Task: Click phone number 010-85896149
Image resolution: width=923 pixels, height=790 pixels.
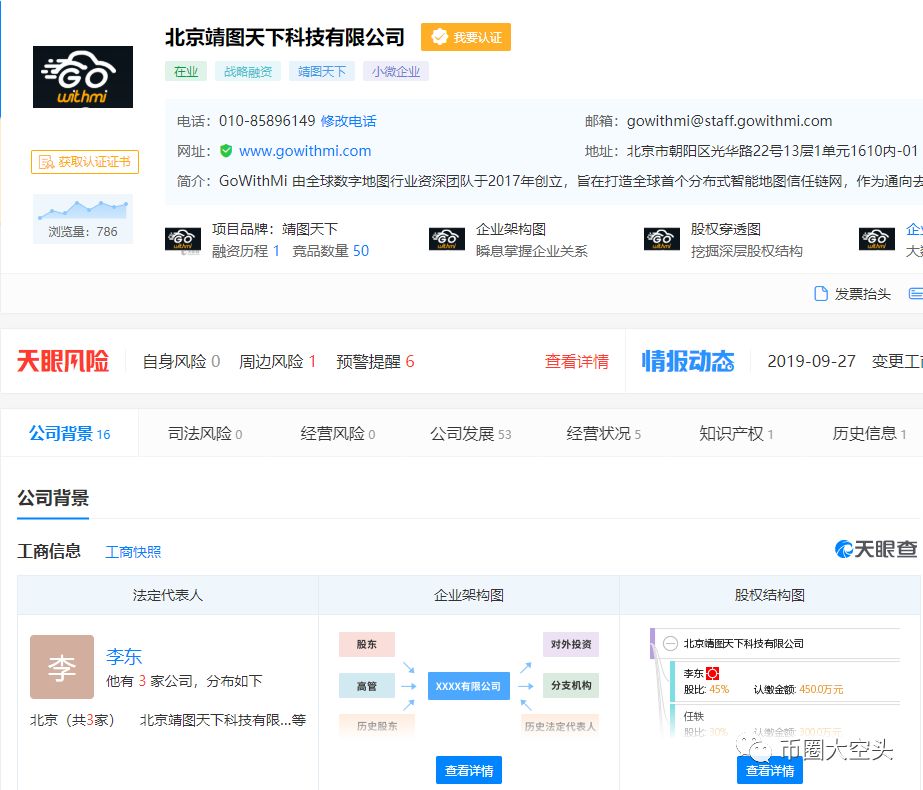Action: pos(267,121)
